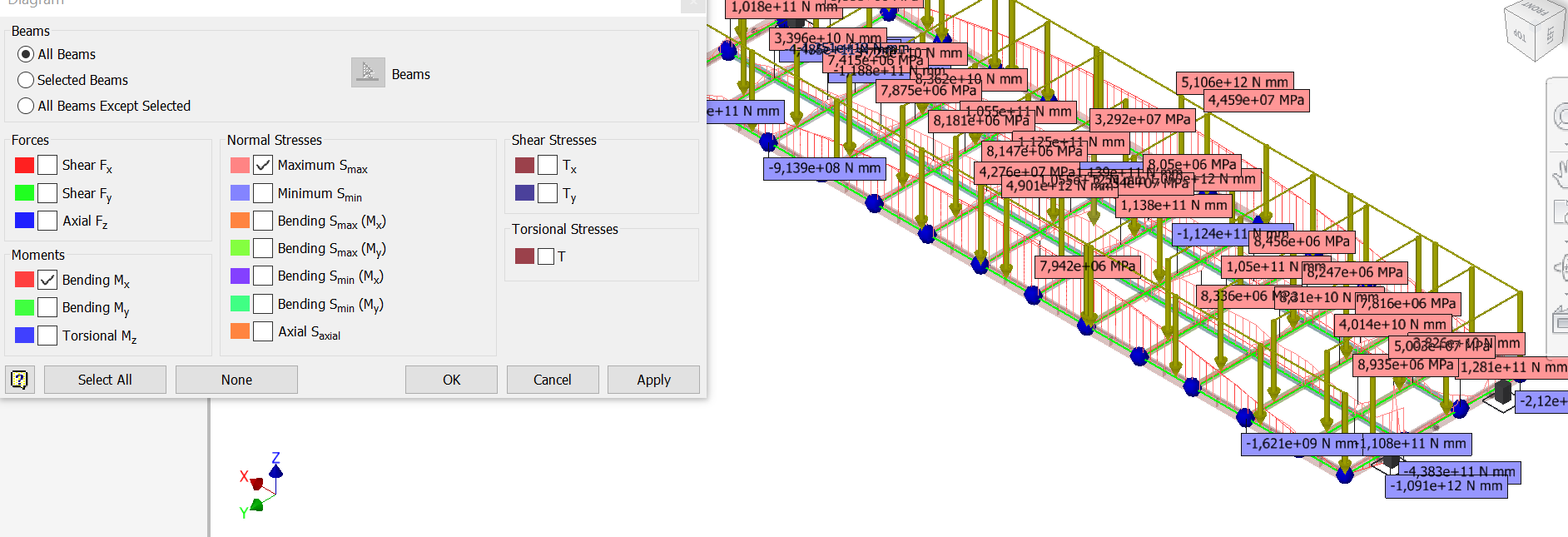1568x537 pixels.
Task: Click the indigo Ty color swatch
Action: [x=524, y=193]
